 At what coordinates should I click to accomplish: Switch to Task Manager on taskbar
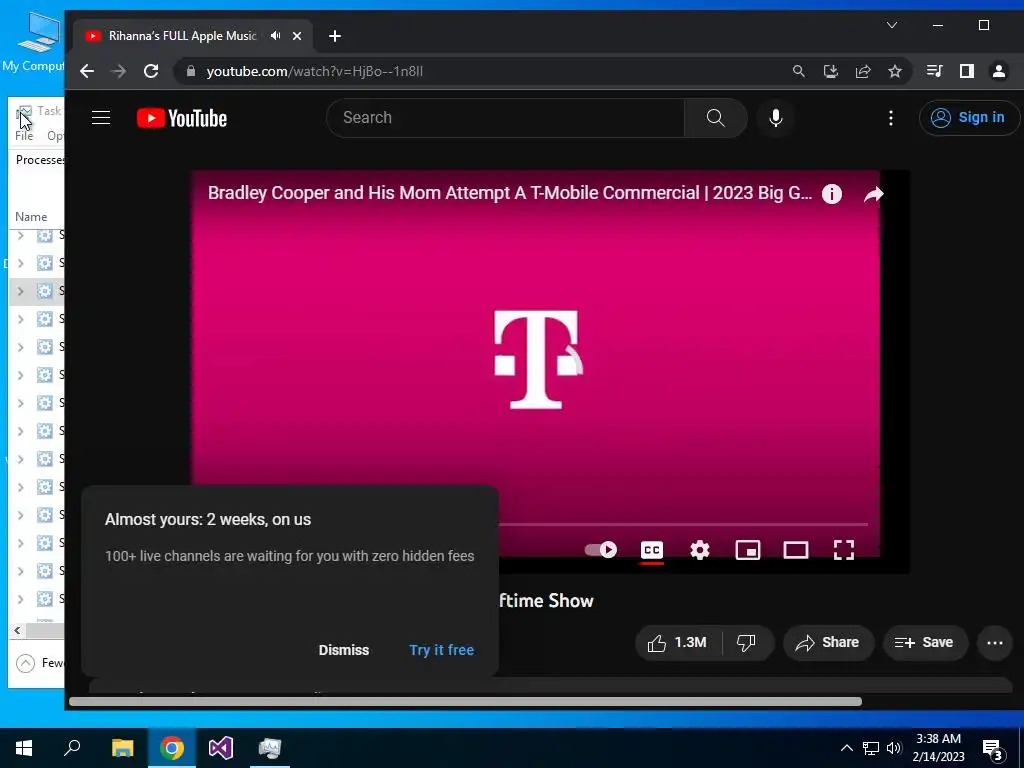click(x=269, y=748)
